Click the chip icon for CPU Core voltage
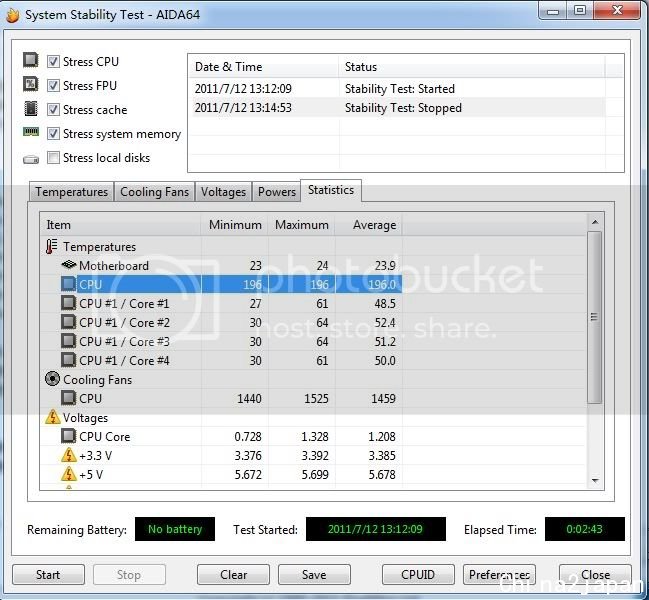 68,436
